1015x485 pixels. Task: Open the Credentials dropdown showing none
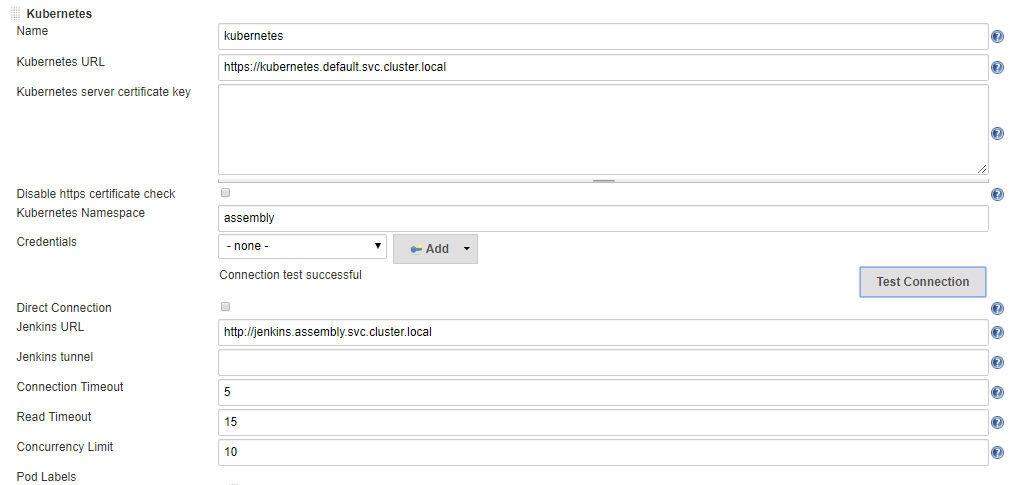pyautogui.click(x=302, y=247)
